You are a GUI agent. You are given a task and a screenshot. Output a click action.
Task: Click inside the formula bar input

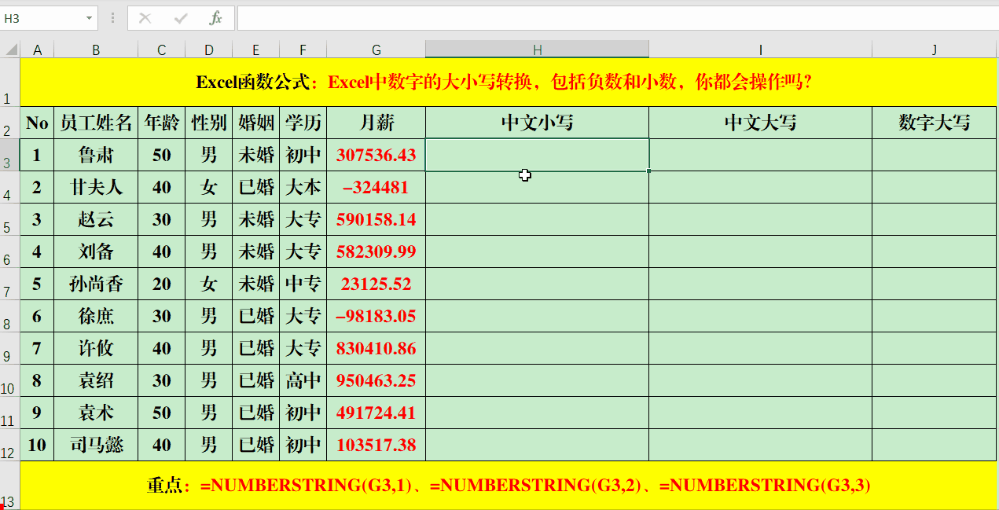click(x=618, y=18)
